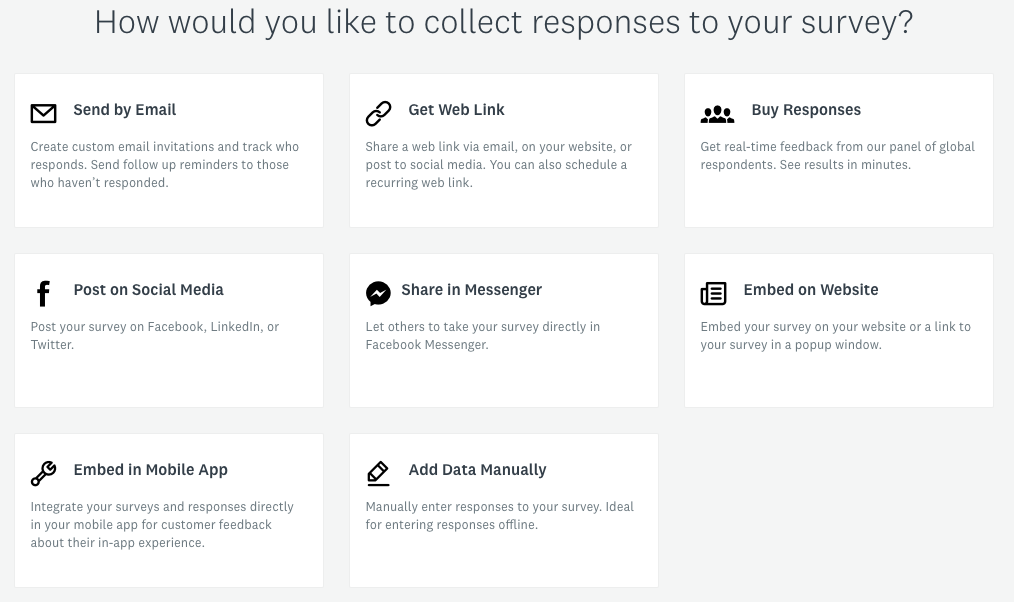Click the Facebook icon for Post on Social Media

(x=43, y=294)
